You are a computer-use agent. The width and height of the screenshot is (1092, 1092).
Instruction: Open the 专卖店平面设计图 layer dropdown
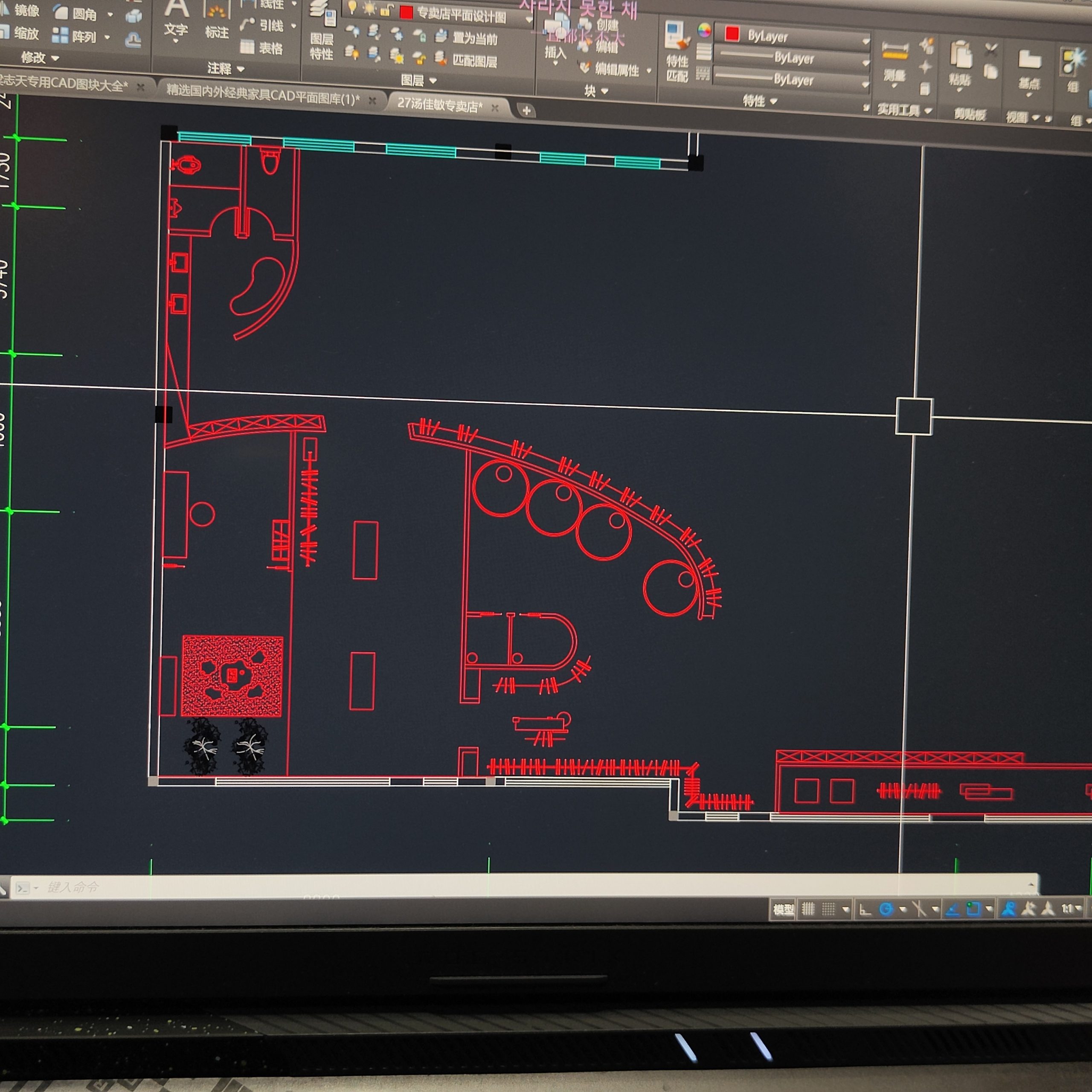529,20
